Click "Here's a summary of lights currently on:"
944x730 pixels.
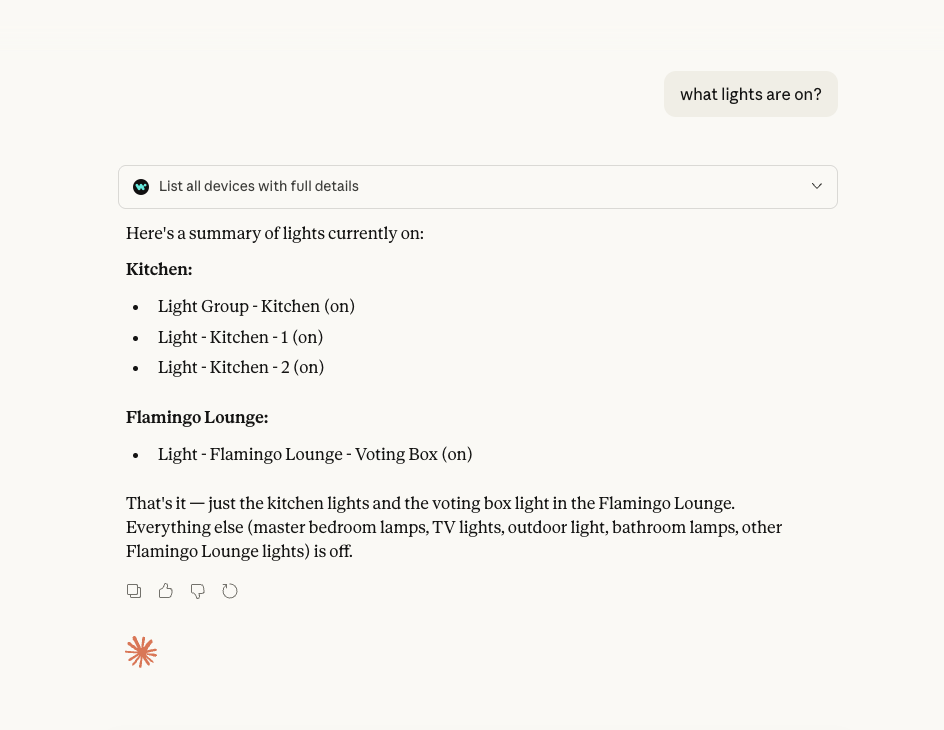[275, 234]
